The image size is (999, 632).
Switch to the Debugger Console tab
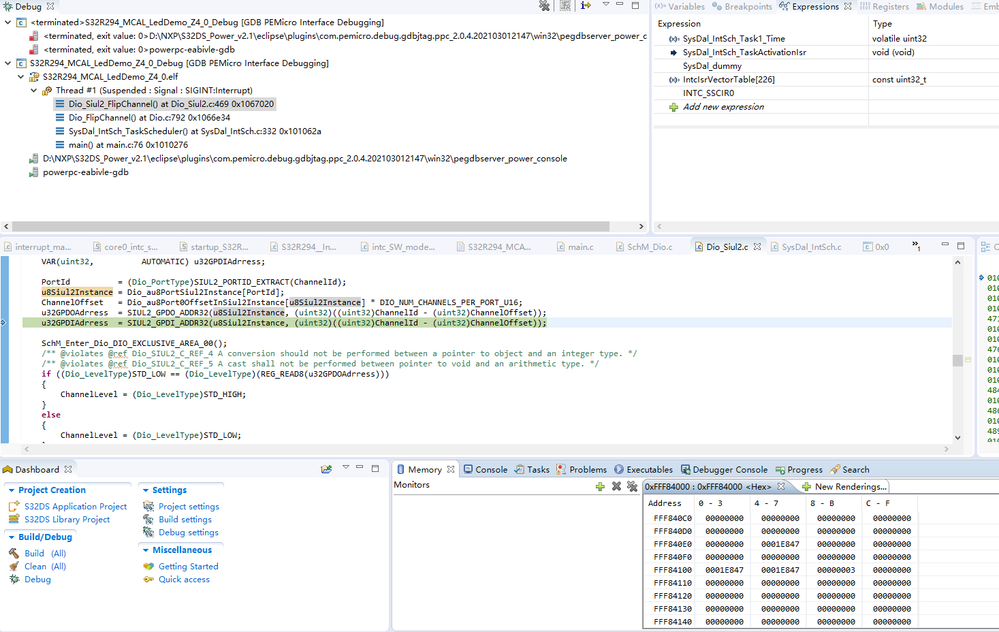[724, 470]
